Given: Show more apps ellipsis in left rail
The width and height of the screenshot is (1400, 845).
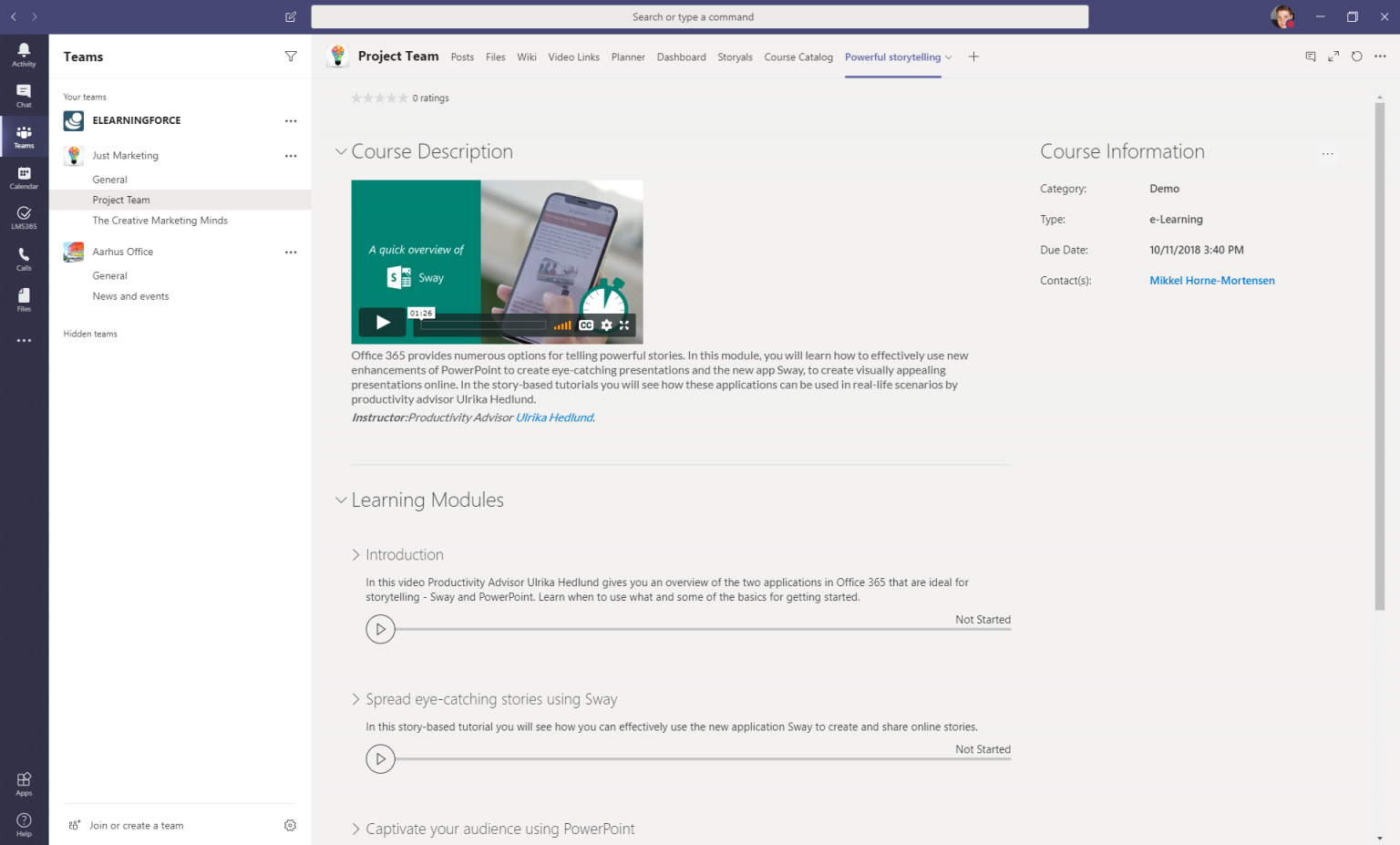Looking at the screenshot, I should pyautogui.click(x=24, y=340).
